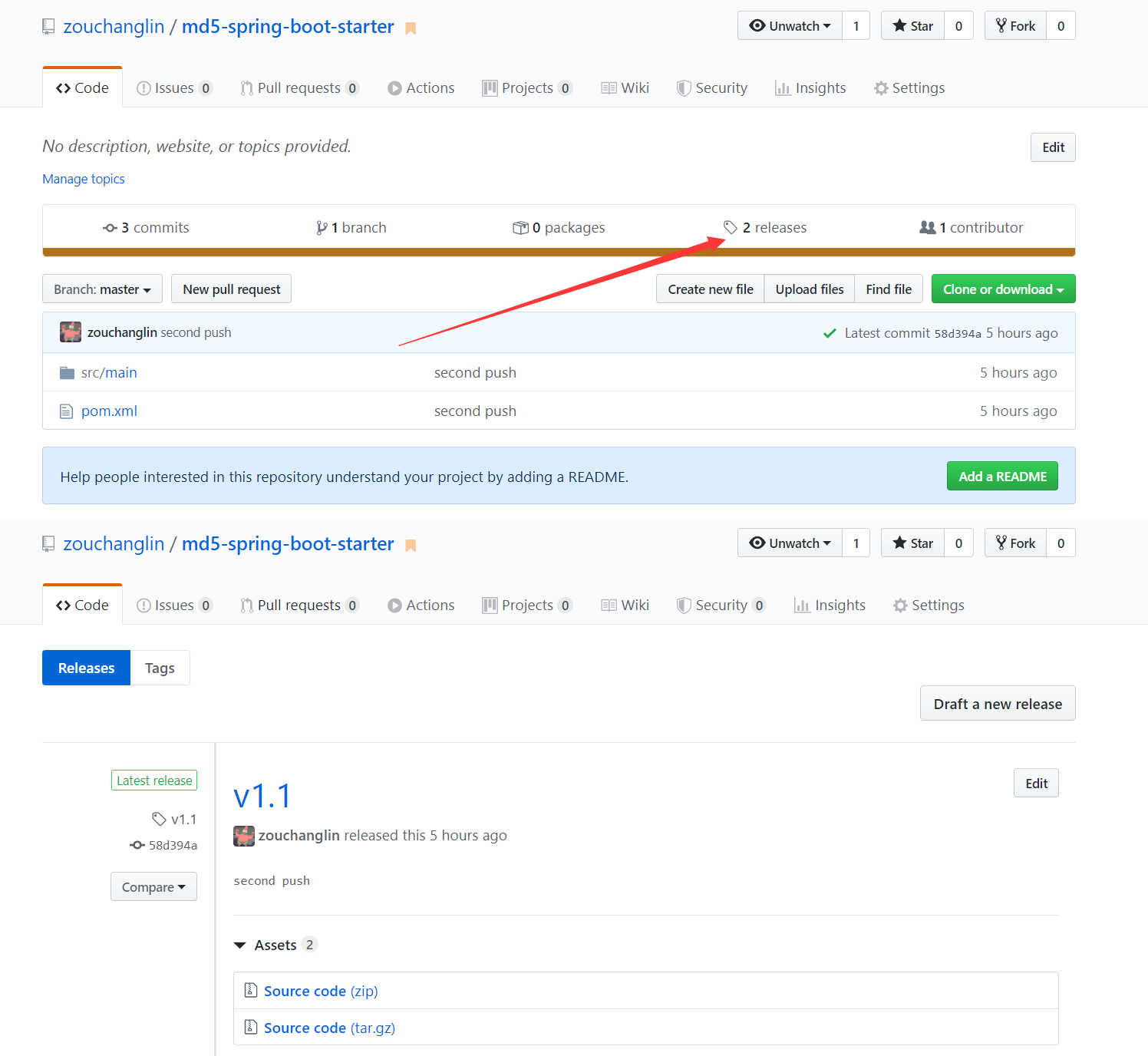This screenshot has width=1148, height=1056.
Task: Open the Compare dropdown for release v1.1
Action: click(x=153, y=887)
